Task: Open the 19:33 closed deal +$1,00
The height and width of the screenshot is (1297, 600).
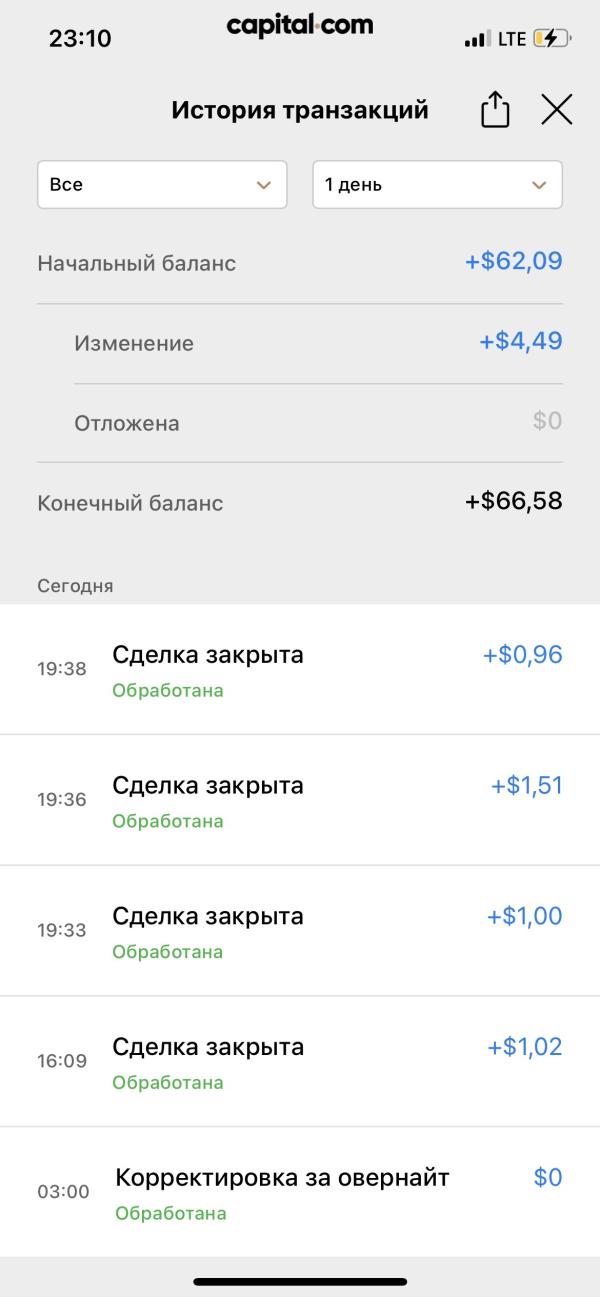Action: (300, 931)
